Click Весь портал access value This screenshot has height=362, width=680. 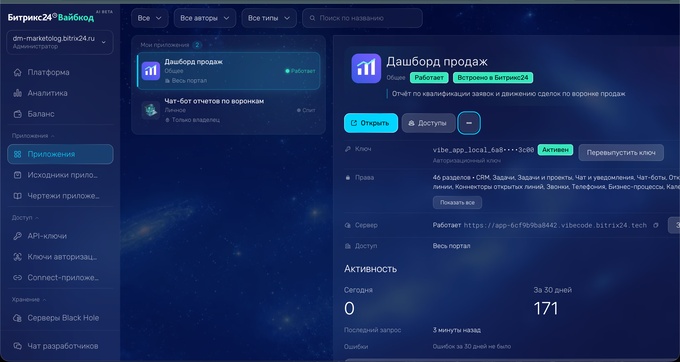coord(451,246)
